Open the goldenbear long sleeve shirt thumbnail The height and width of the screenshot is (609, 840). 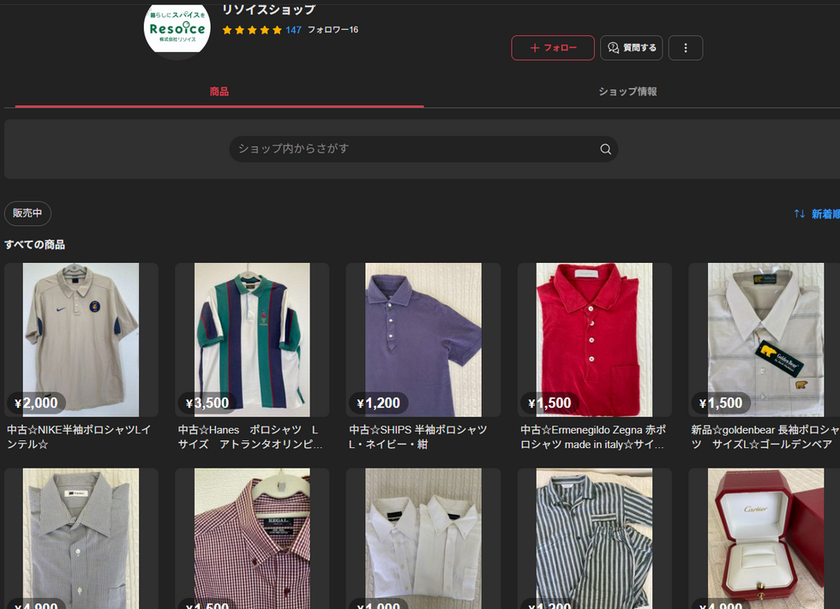coord(765,340)
